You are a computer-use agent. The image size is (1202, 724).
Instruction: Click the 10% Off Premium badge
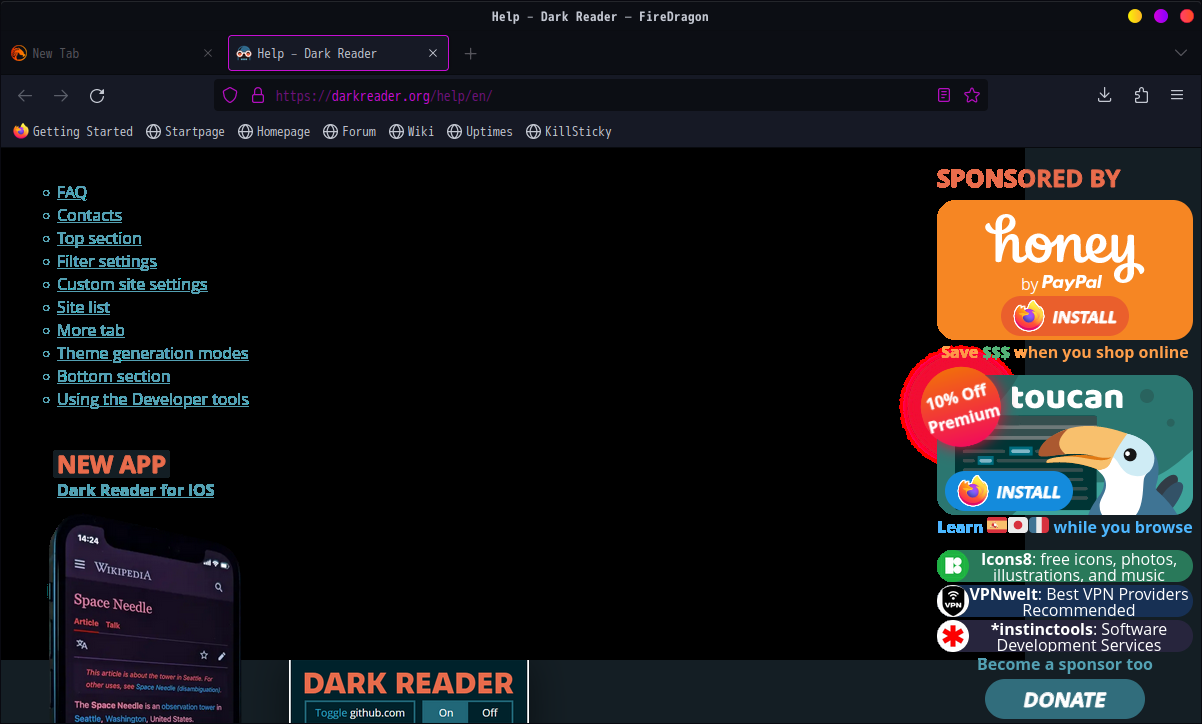click(962, 405)
